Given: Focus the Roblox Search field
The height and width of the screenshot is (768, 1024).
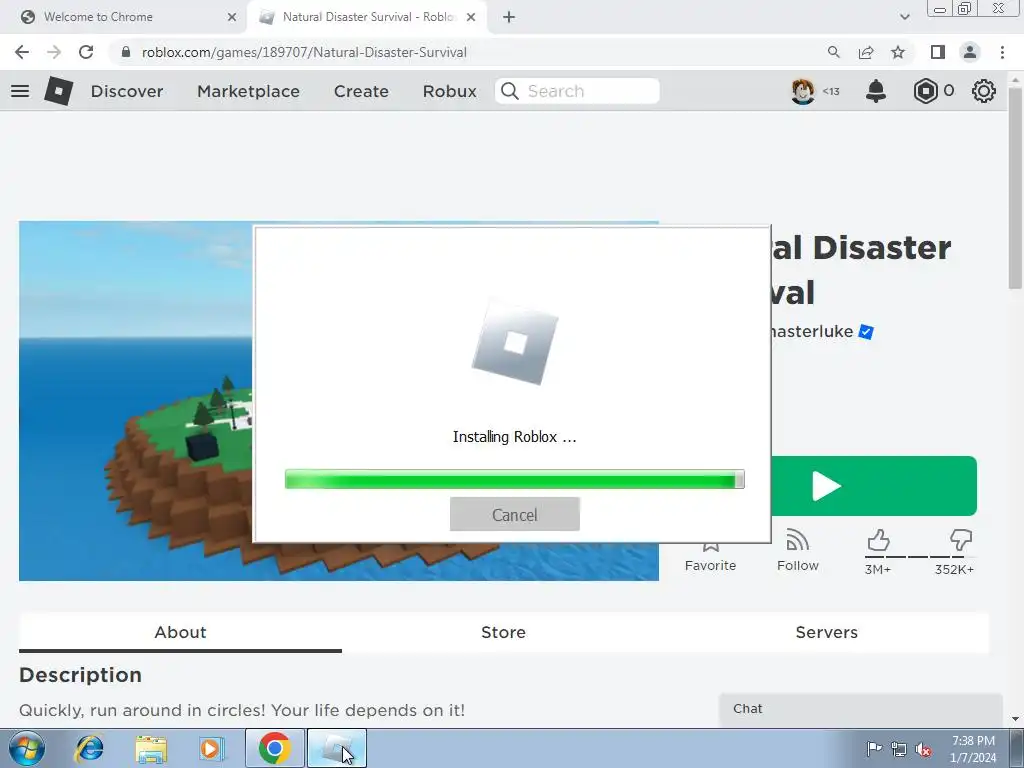Looking at the screenshot, I should coord(577,91).
